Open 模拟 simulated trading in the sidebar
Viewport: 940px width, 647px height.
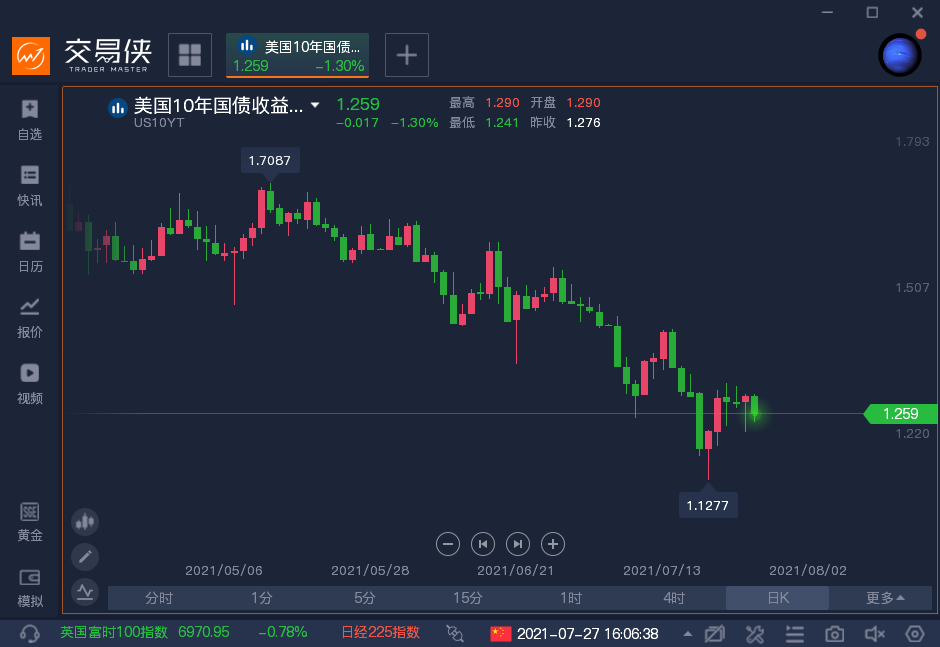[x=29, y=588]
